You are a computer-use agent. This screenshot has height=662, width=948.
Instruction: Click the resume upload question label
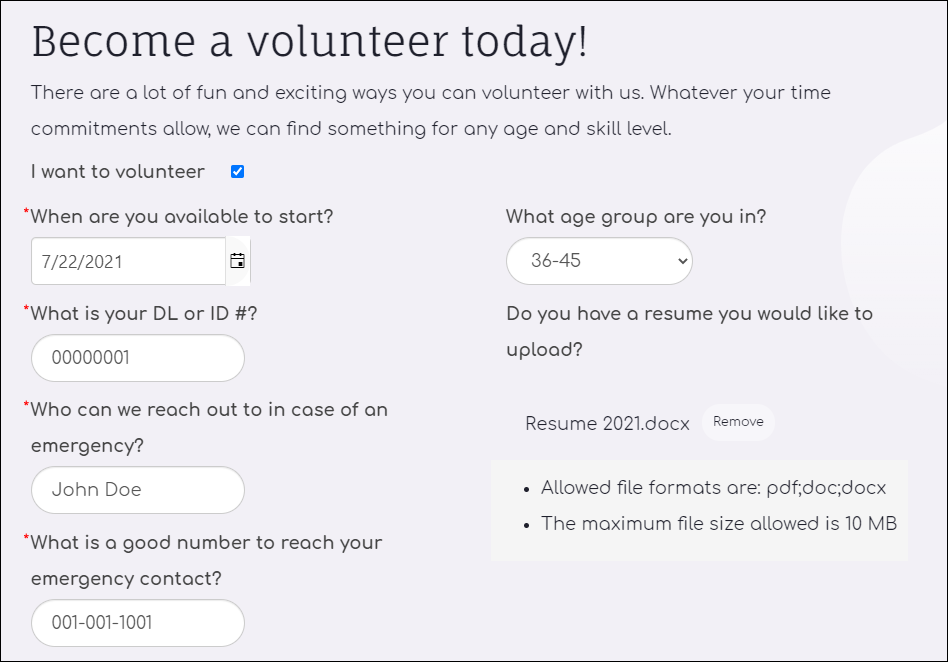tap(690, 331)
